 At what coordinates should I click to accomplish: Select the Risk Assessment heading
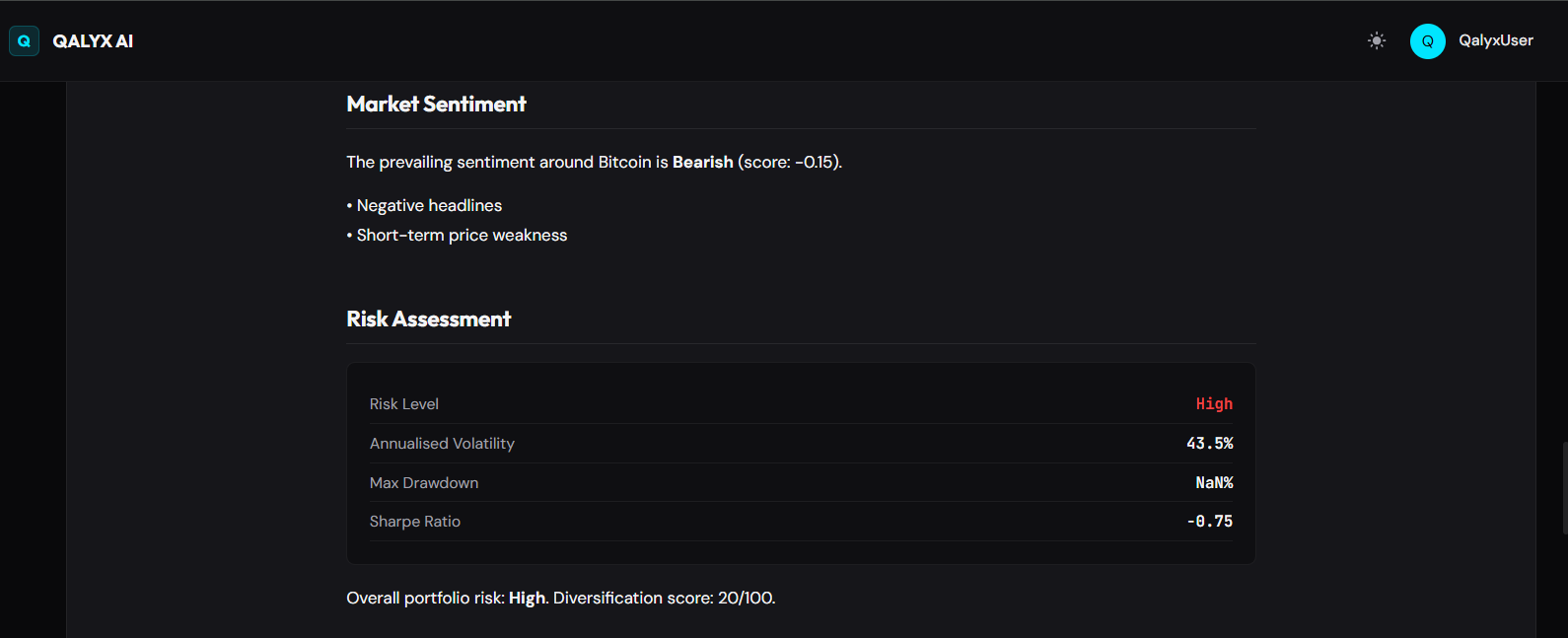(x=428, y=319)
